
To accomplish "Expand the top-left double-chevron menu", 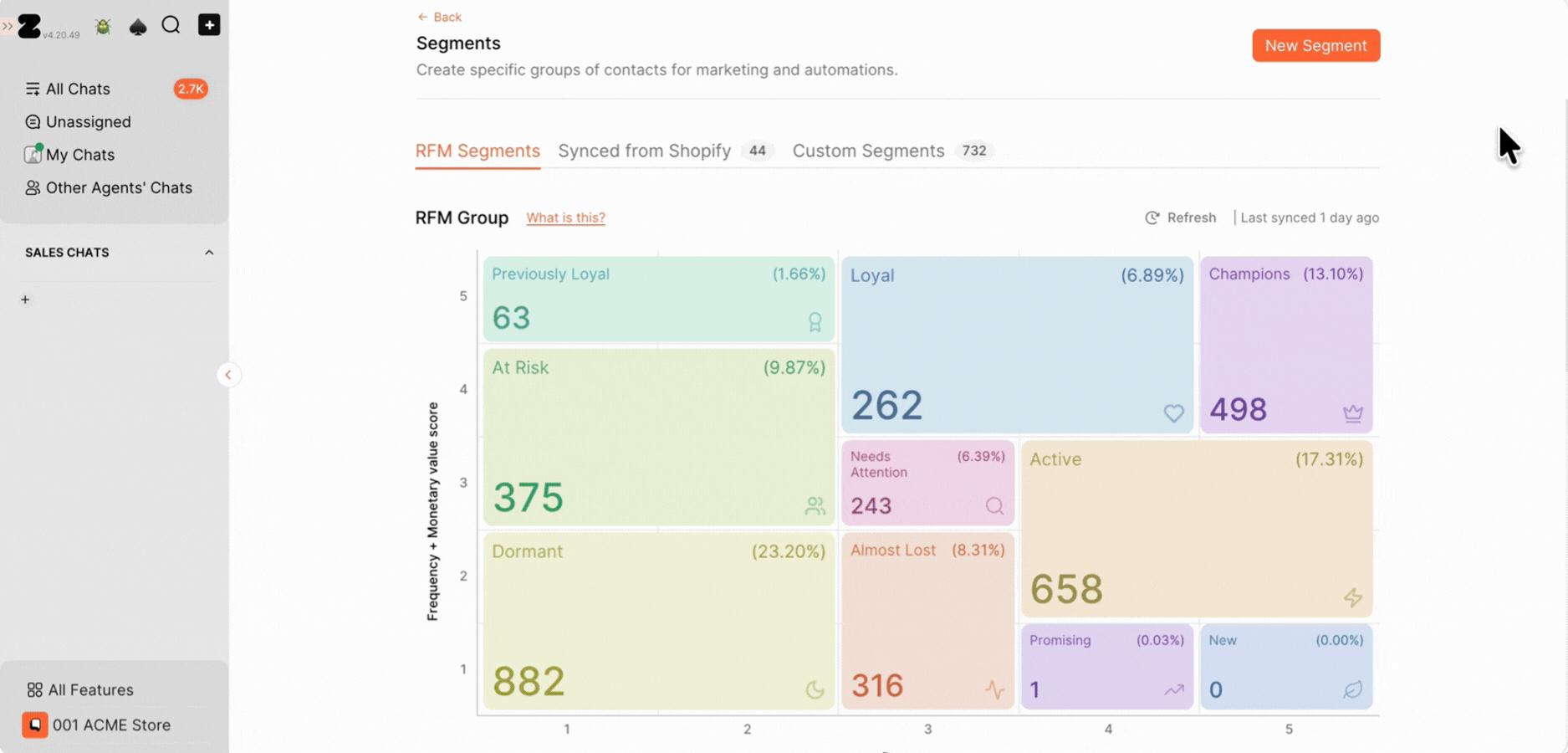I will point(8,27).
